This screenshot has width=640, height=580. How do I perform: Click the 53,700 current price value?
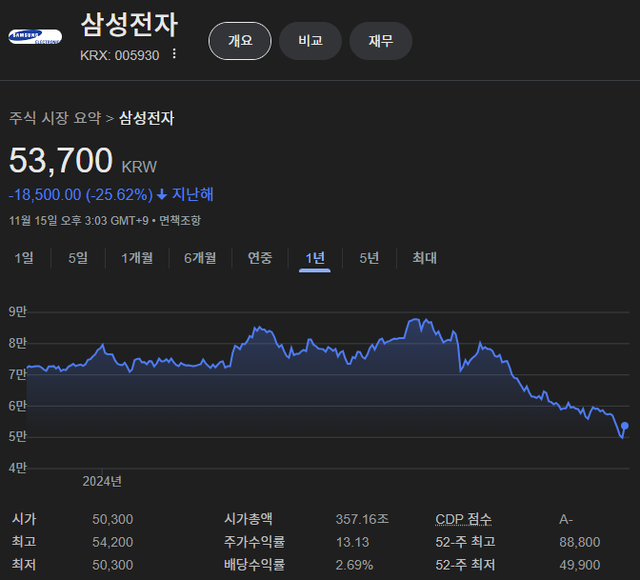[61, 161]
